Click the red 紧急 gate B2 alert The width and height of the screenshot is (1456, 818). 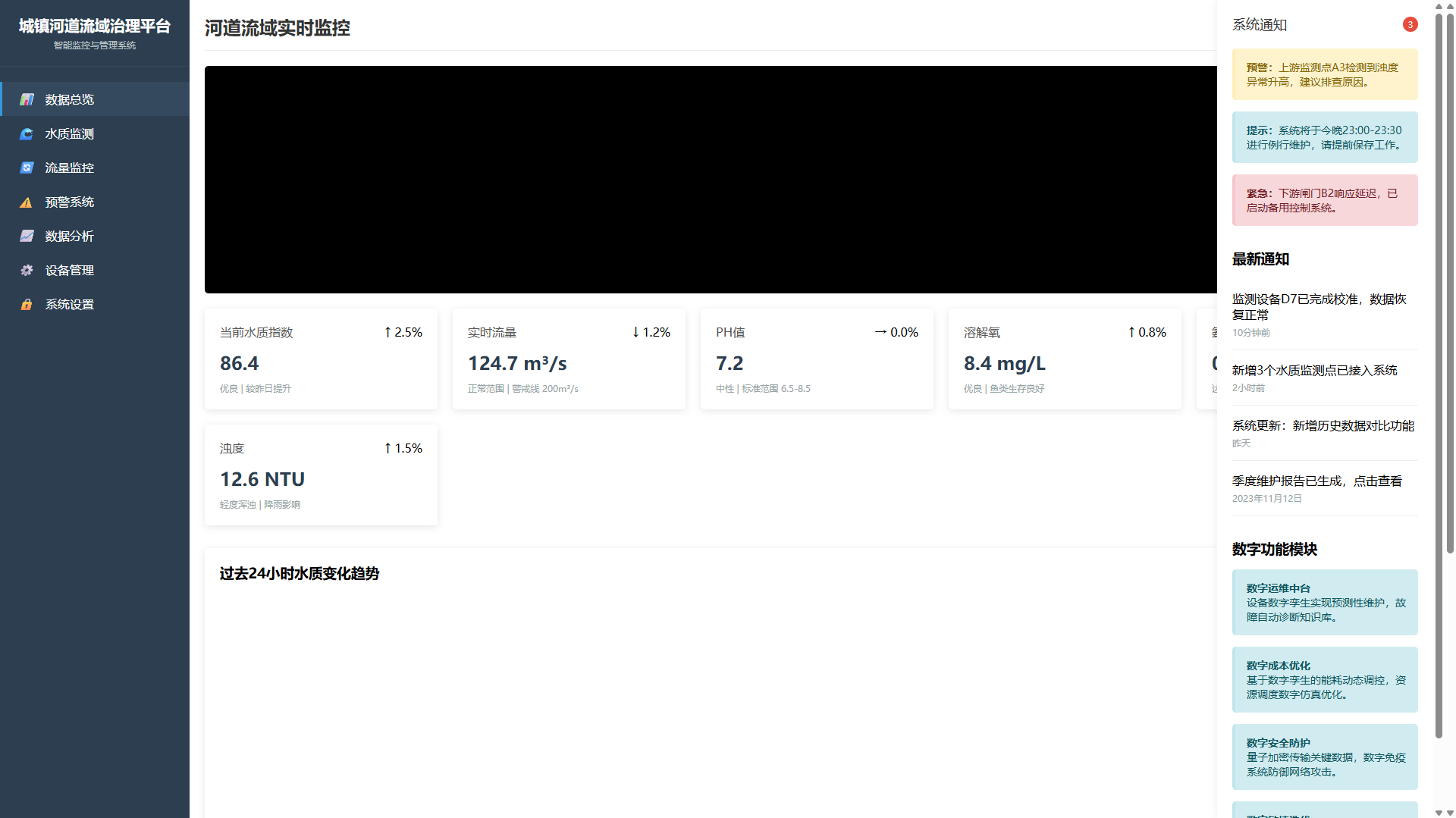tap(1324, 200)
